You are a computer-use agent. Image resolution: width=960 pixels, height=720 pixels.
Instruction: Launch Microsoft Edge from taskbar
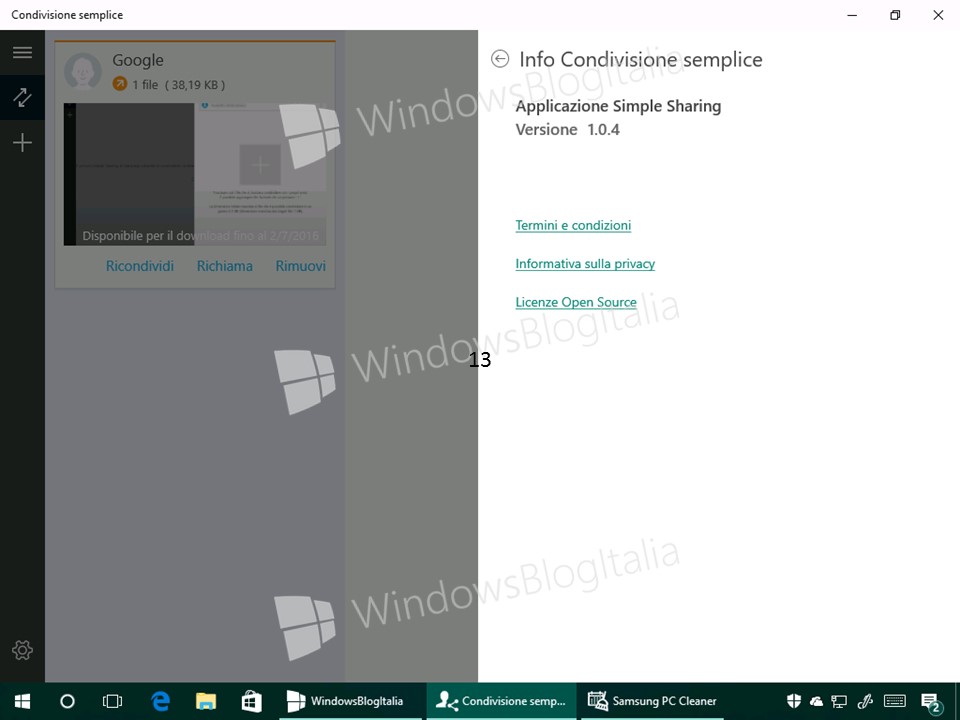tap(160, 701)
